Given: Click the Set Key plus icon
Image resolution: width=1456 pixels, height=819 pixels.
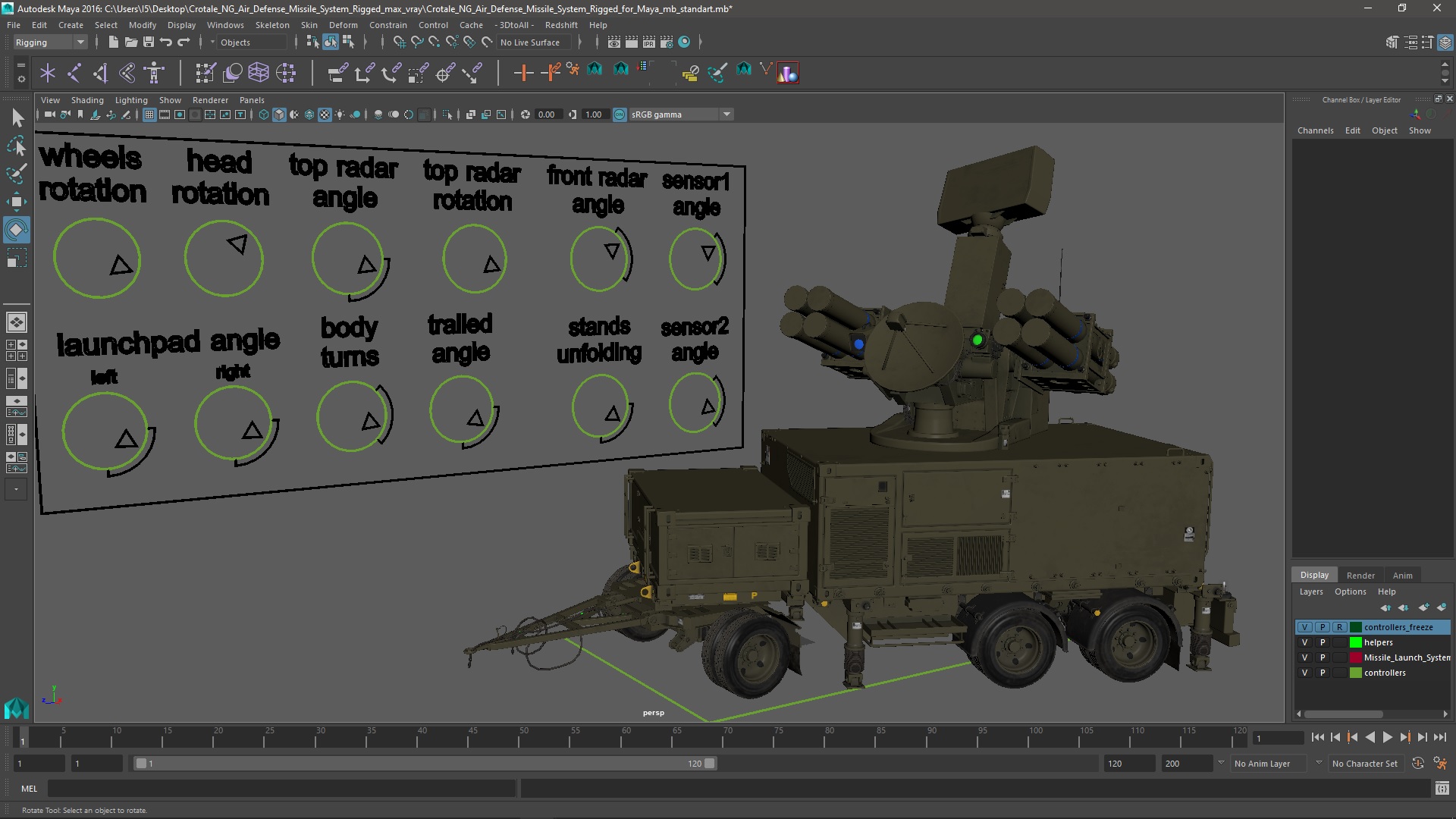Looking at the screenshot, I should pyautogui.click(x=523, y=73).
